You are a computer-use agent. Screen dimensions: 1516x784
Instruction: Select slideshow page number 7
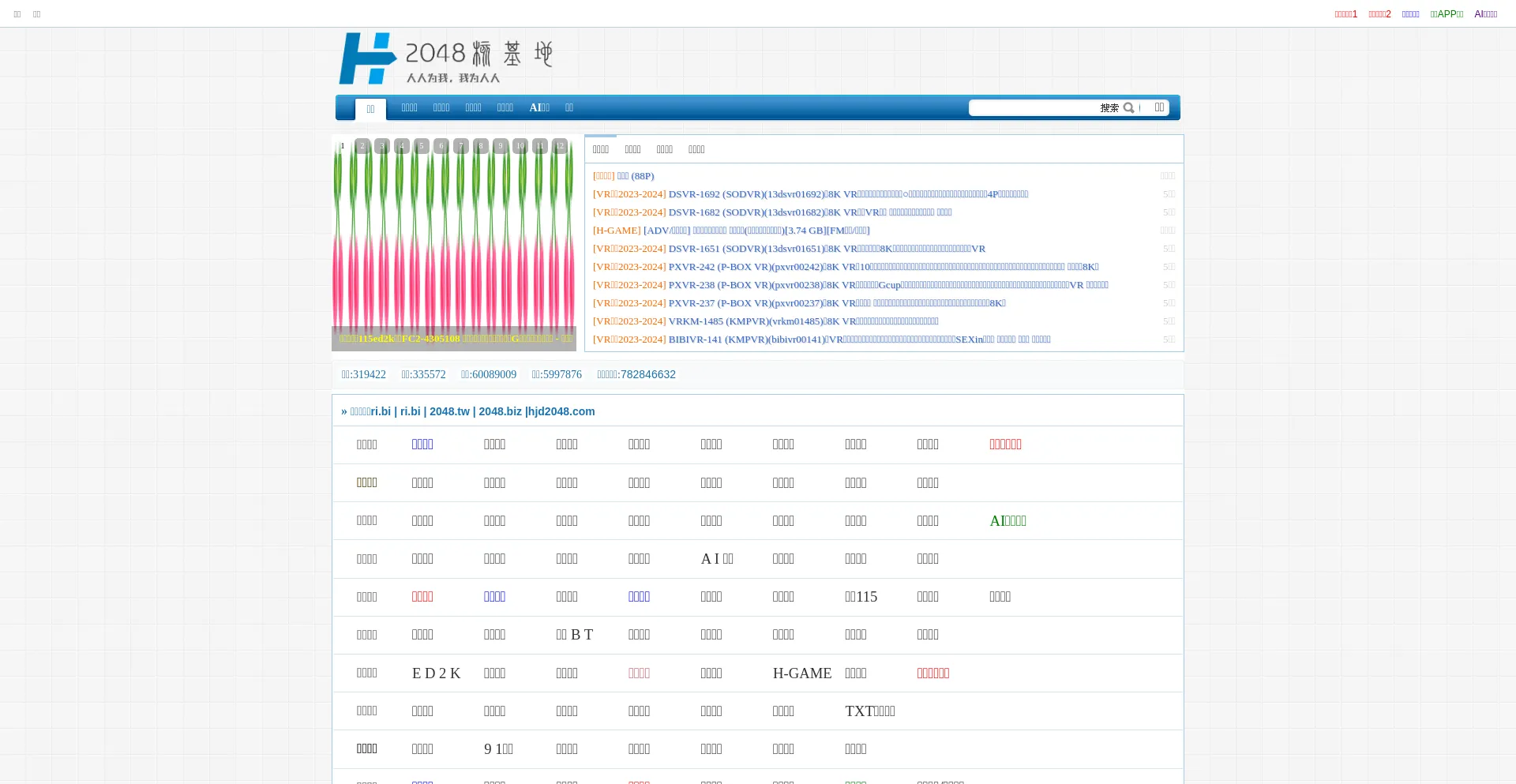[461, 146]
